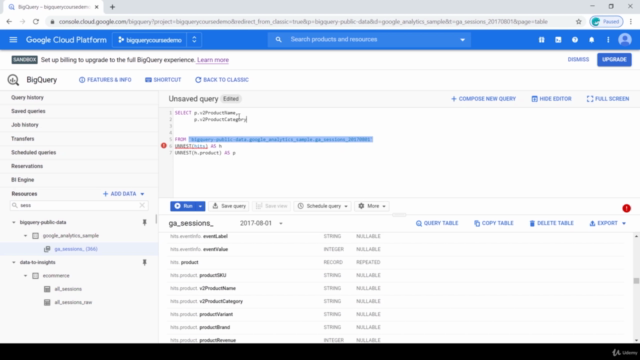
Task: Click Delete Table
Action: tap(551, 223)
